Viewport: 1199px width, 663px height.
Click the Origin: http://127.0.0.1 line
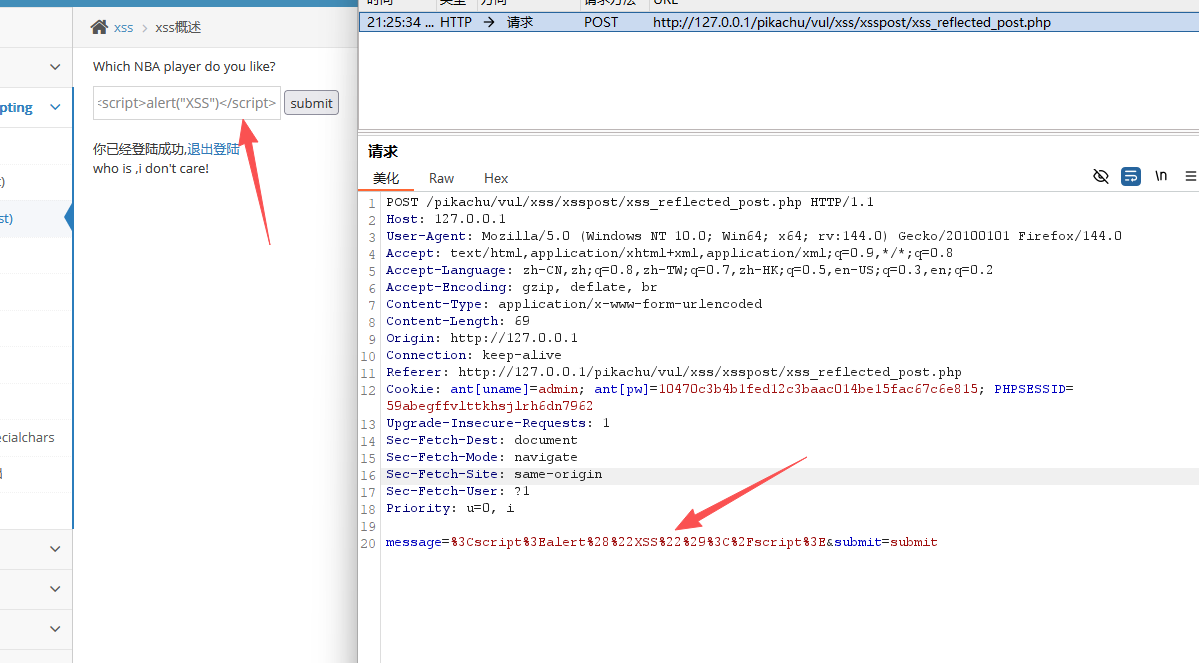tap(482, 338)
